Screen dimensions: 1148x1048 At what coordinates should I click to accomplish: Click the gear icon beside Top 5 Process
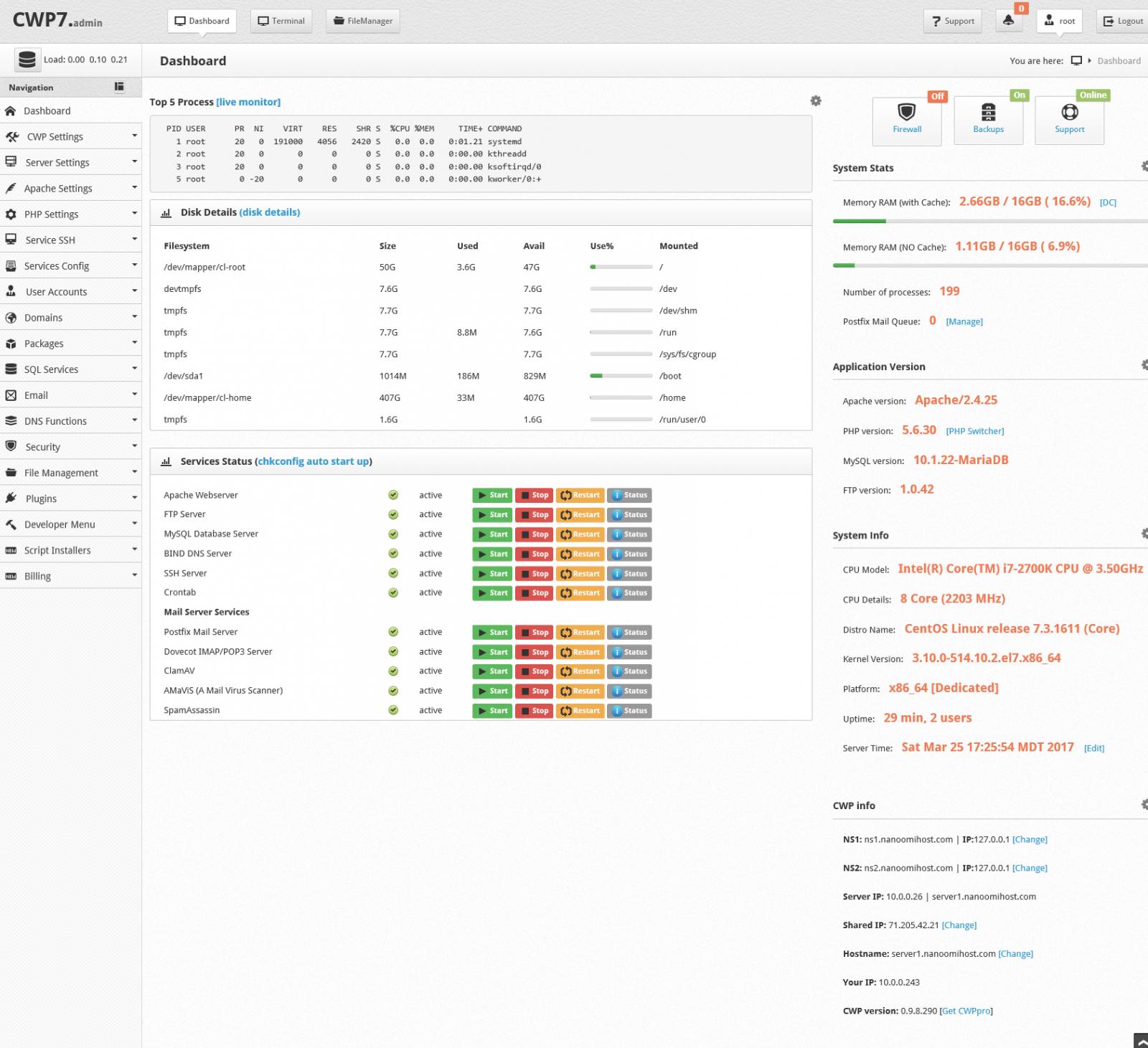(816, 101)
